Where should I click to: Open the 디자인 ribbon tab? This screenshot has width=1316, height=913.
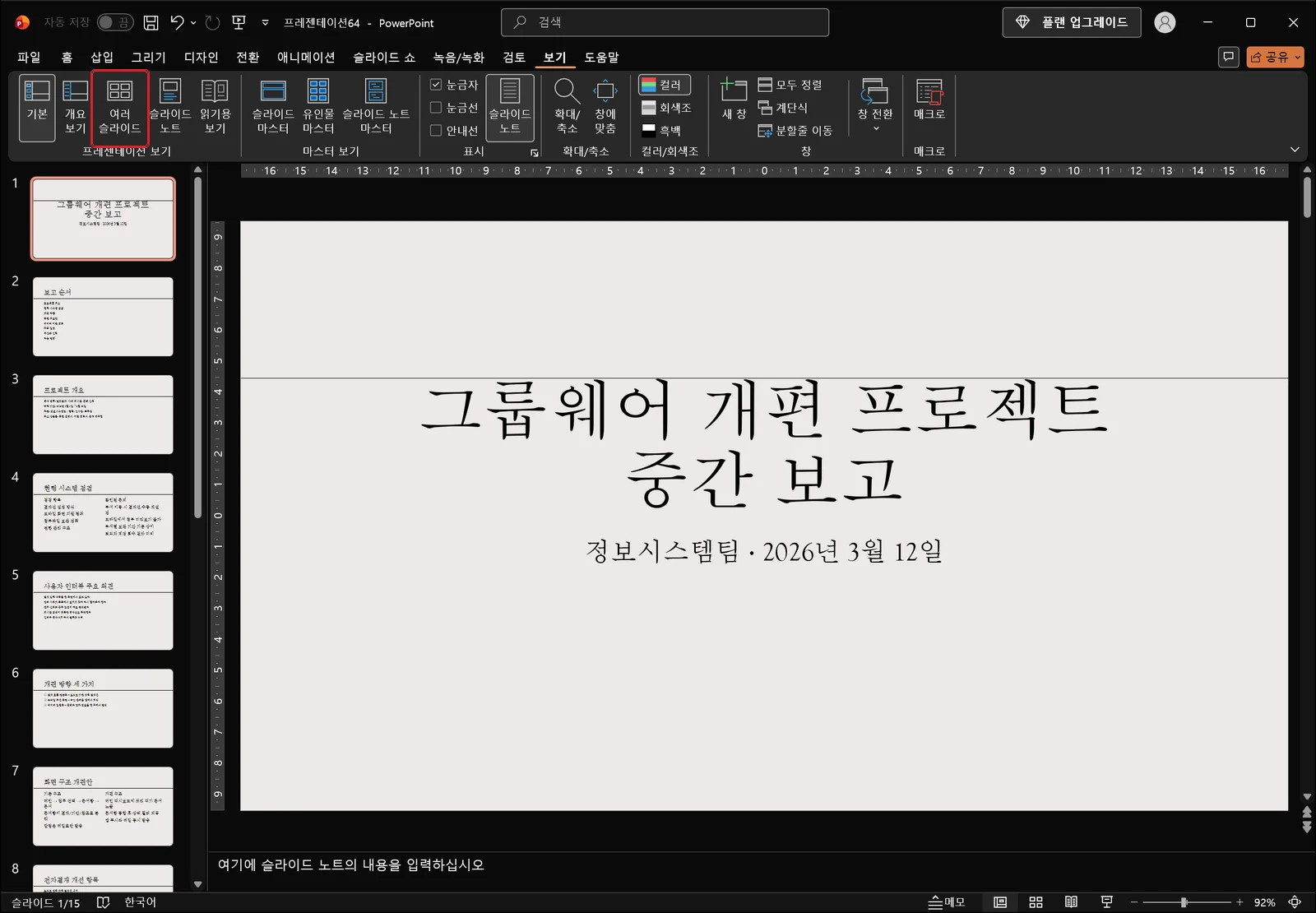[x=201, y=57]
